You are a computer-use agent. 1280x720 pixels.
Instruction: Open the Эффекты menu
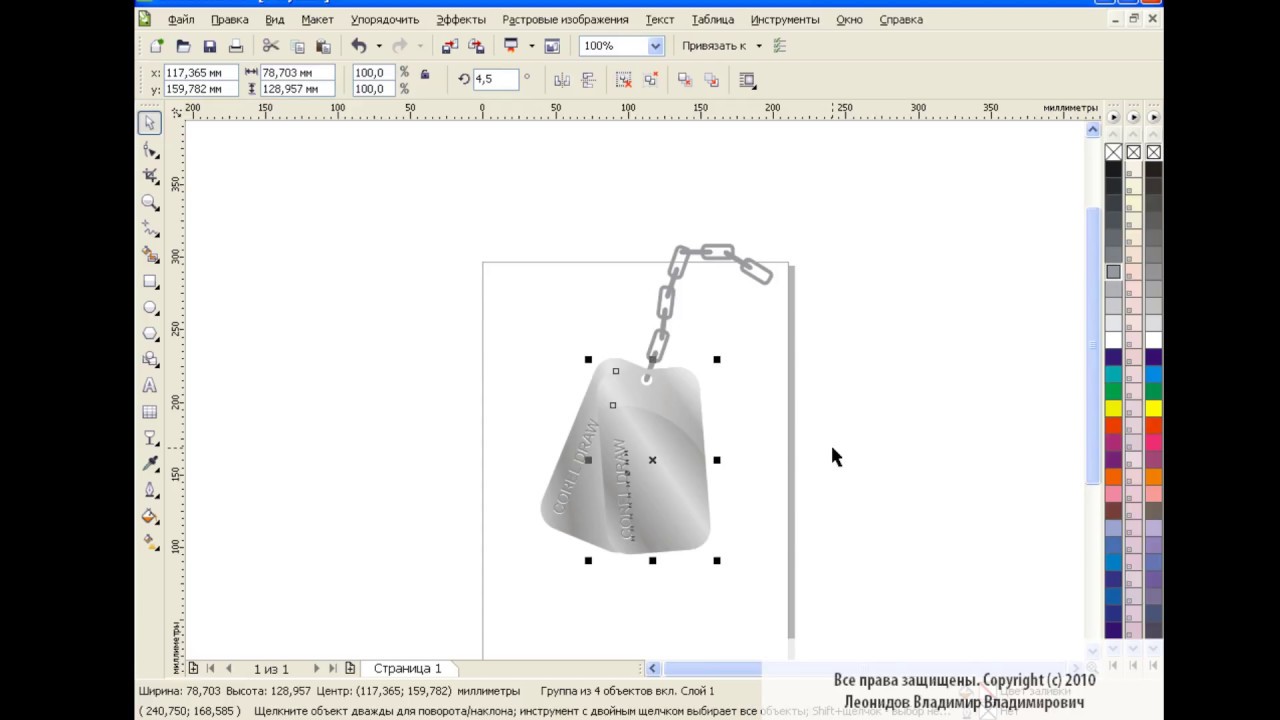pos(461,19)
